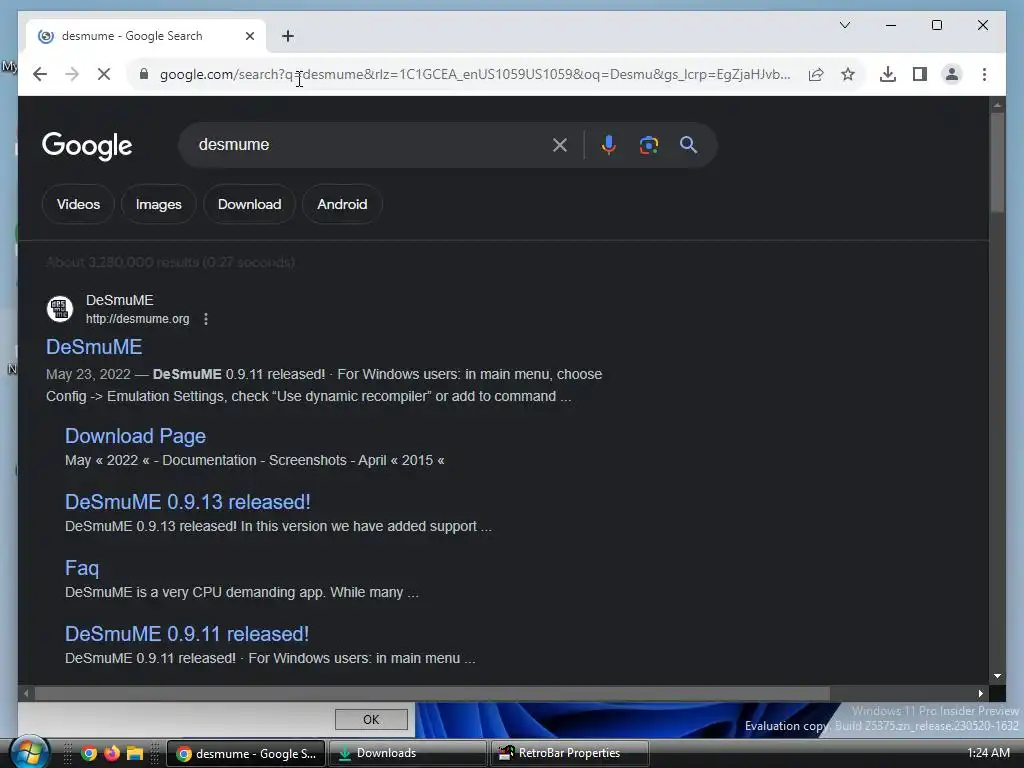Close the desmume Google Search tab
The height and width of the screenshot is (768, 1024).
click(249, 36)
